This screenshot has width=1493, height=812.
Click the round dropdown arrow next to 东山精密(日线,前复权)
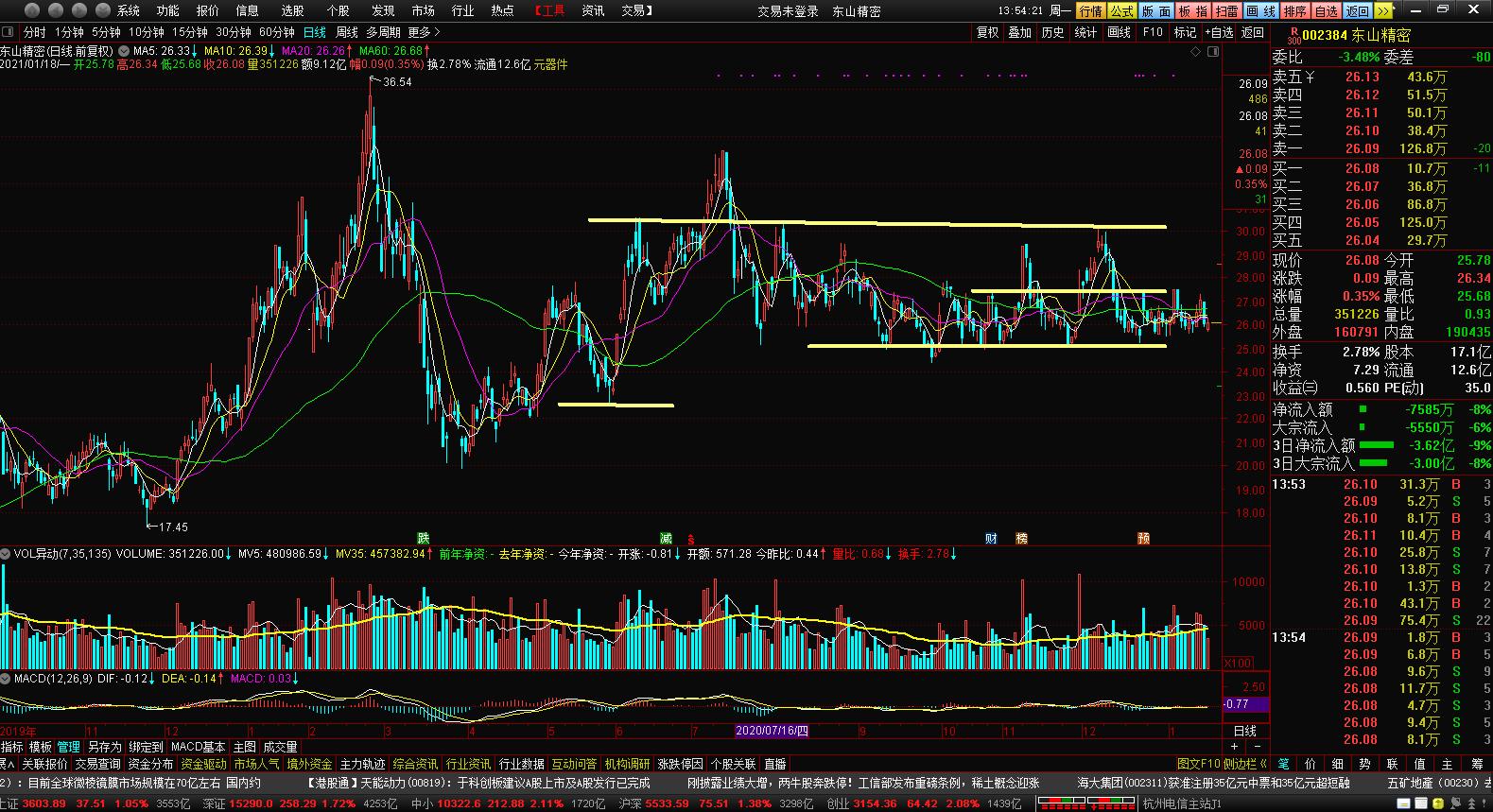click(123, 51)
